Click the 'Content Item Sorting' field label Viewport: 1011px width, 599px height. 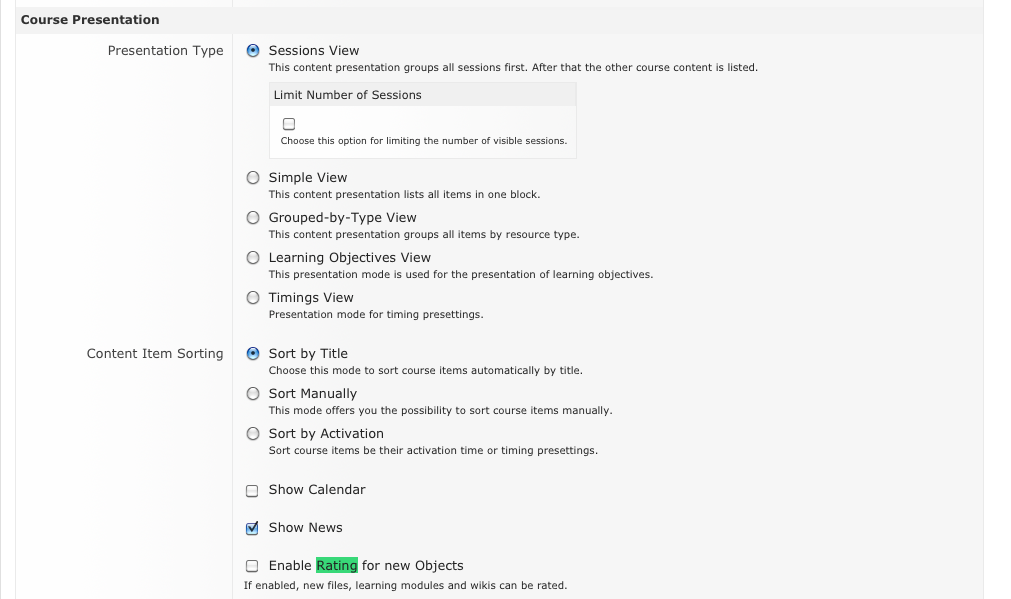pos(155,354)
